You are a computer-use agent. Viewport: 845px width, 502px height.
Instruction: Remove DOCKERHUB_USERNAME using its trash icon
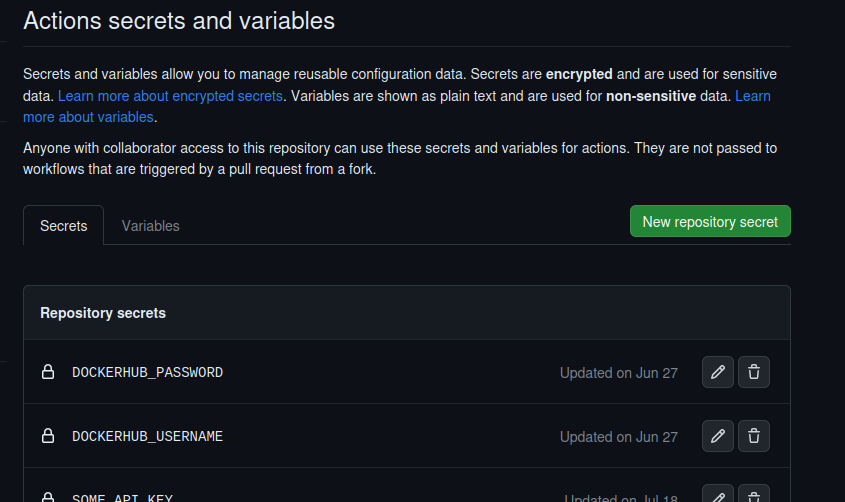pos(753,436)
